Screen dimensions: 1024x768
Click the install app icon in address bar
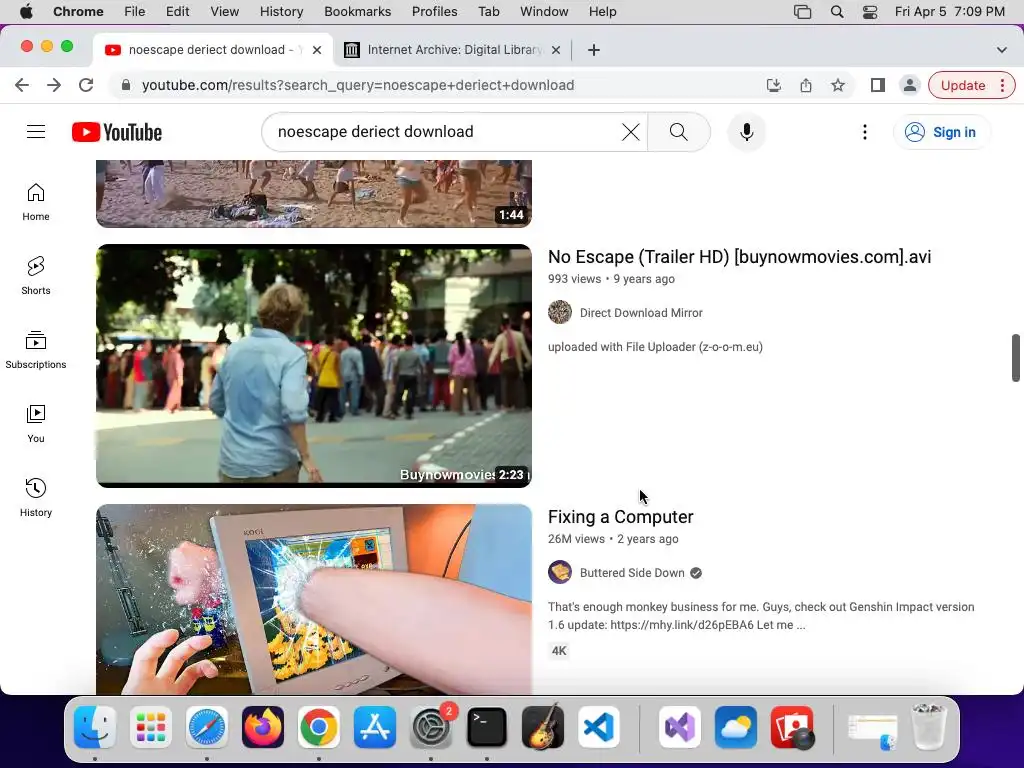[x=774, y=85]
